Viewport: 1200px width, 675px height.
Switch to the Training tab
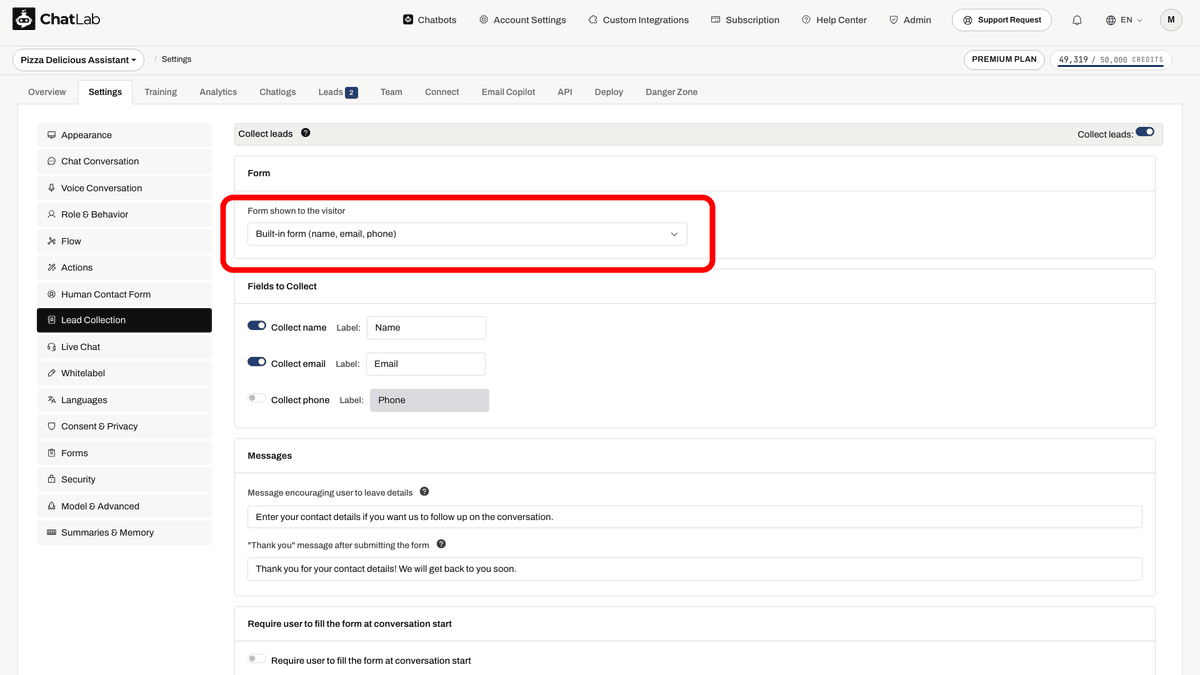160,92
